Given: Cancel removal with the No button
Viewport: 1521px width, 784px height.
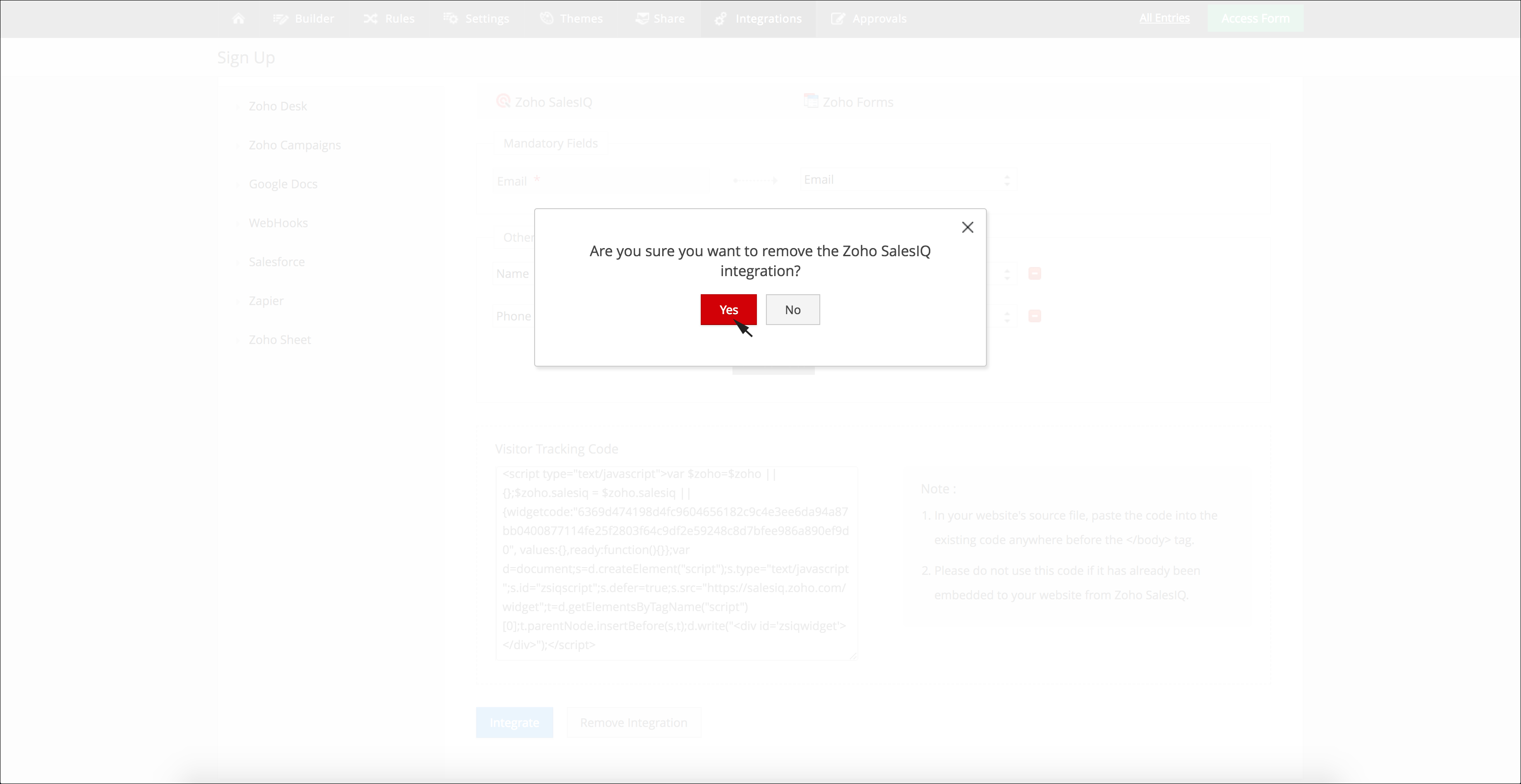Looking at the screenshot, I should point(792,309).
